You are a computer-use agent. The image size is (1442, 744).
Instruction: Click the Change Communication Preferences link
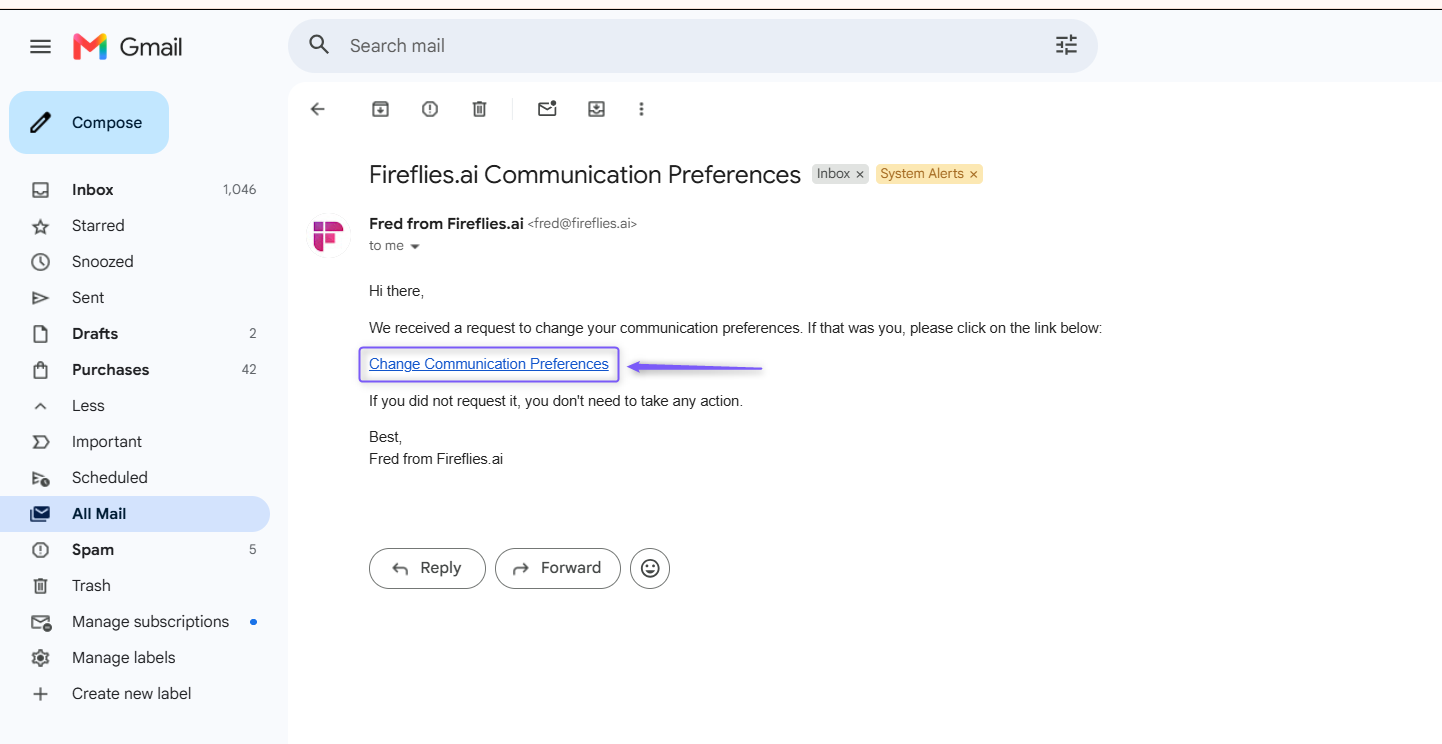click(x=489, y=364)
